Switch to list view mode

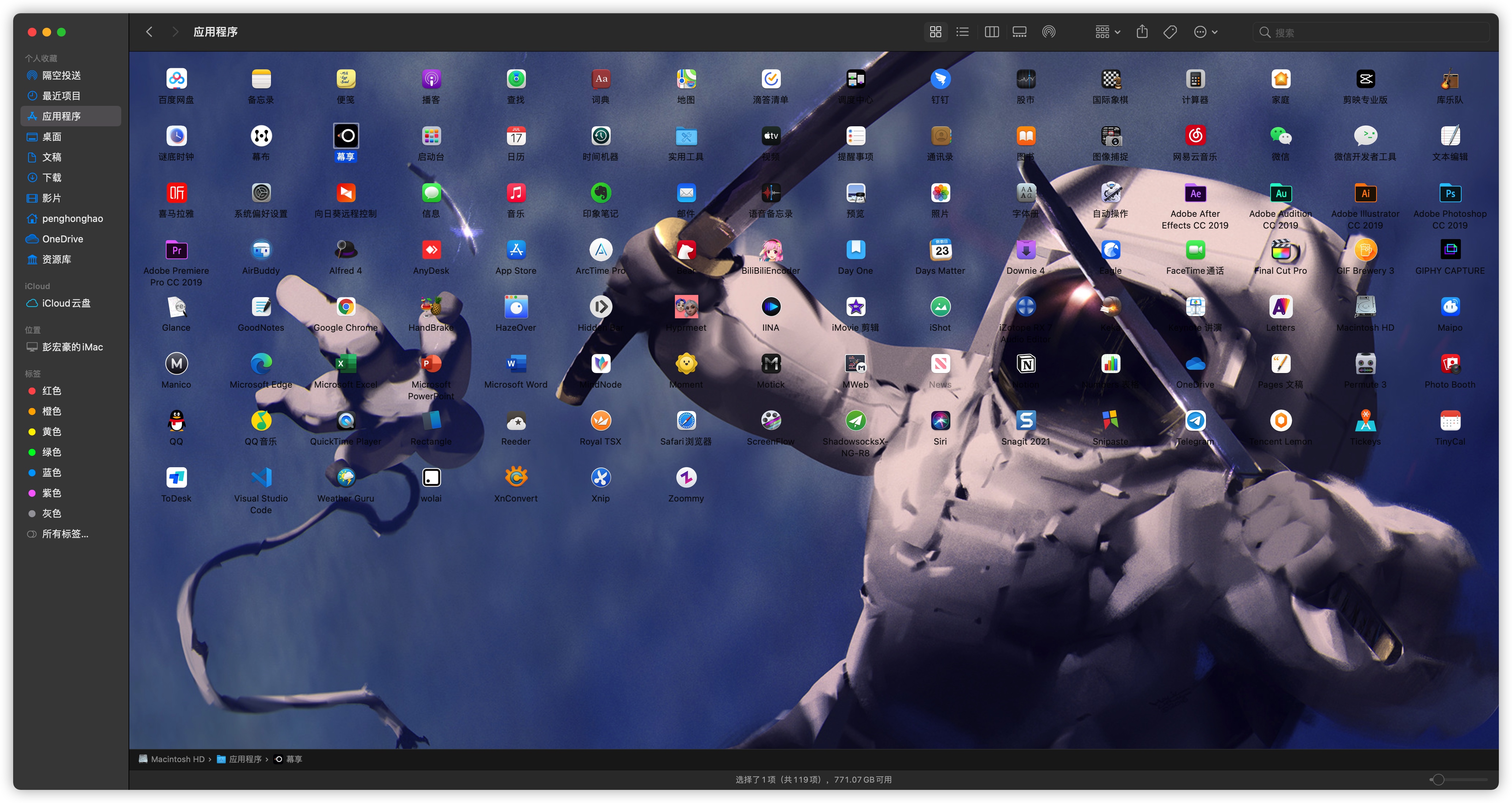(x=962, y=32)
